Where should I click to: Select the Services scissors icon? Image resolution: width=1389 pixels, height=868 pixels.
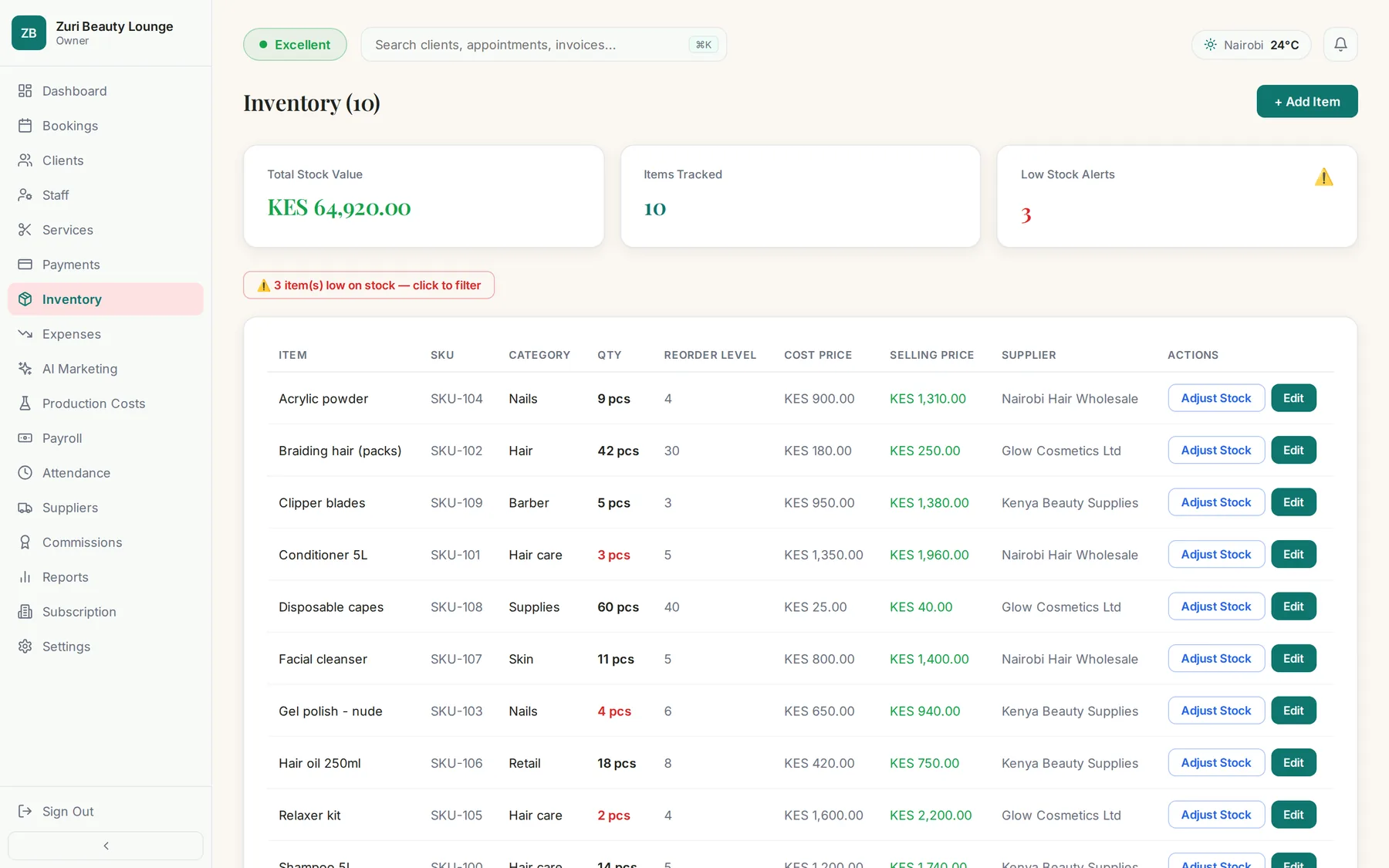25,230
